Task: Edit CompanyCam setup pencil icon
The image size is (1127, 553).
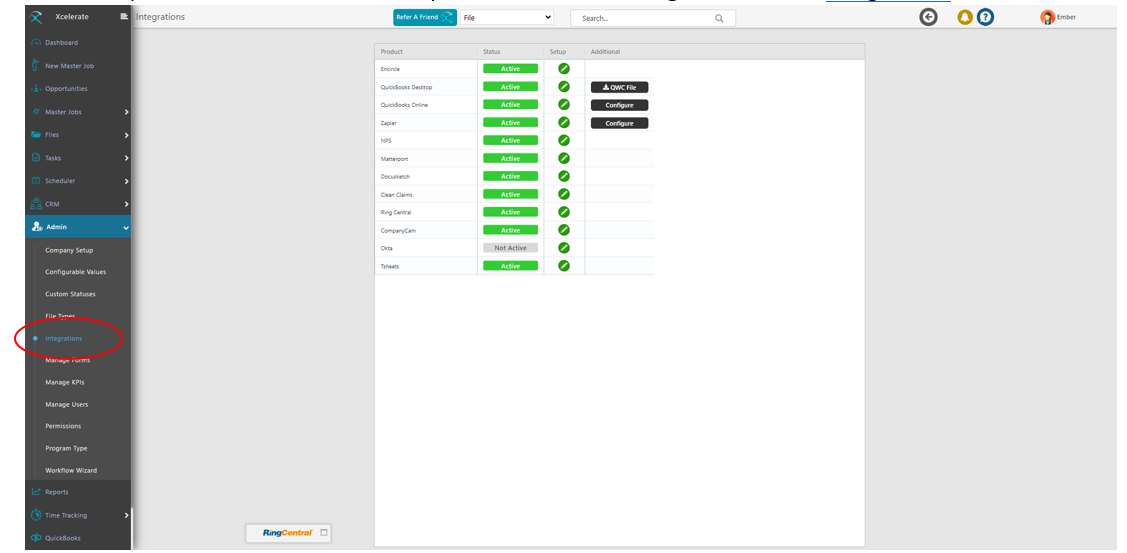Action: tap(564, 230)
